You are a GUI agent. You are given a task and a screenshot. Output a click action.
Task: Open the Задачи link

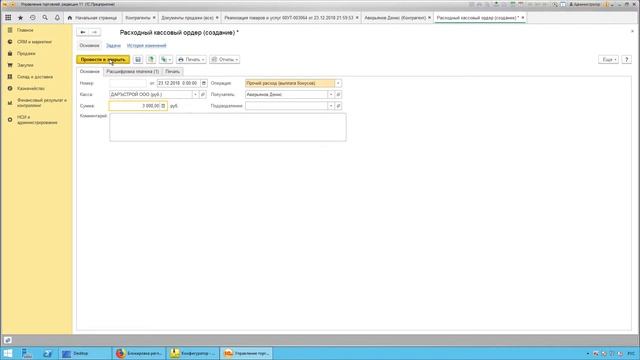coord(113,46)
